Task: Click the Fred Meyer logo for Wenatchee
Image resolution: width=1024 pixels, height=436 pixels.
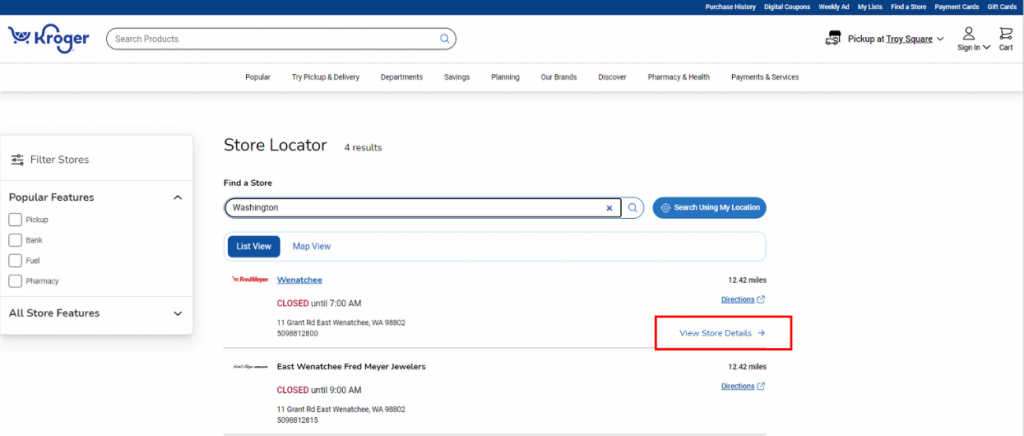Action: tap(250, 279)
